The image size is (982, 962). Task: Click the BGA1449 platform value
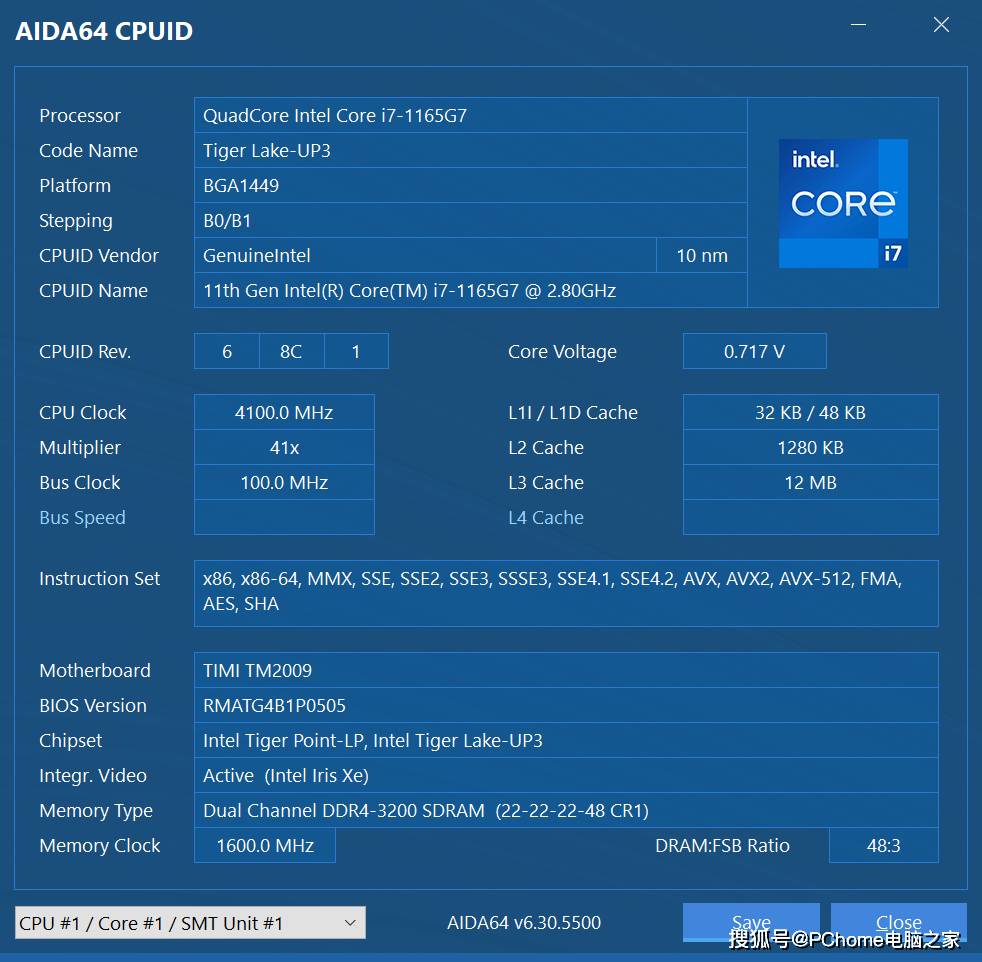(470, 185)
